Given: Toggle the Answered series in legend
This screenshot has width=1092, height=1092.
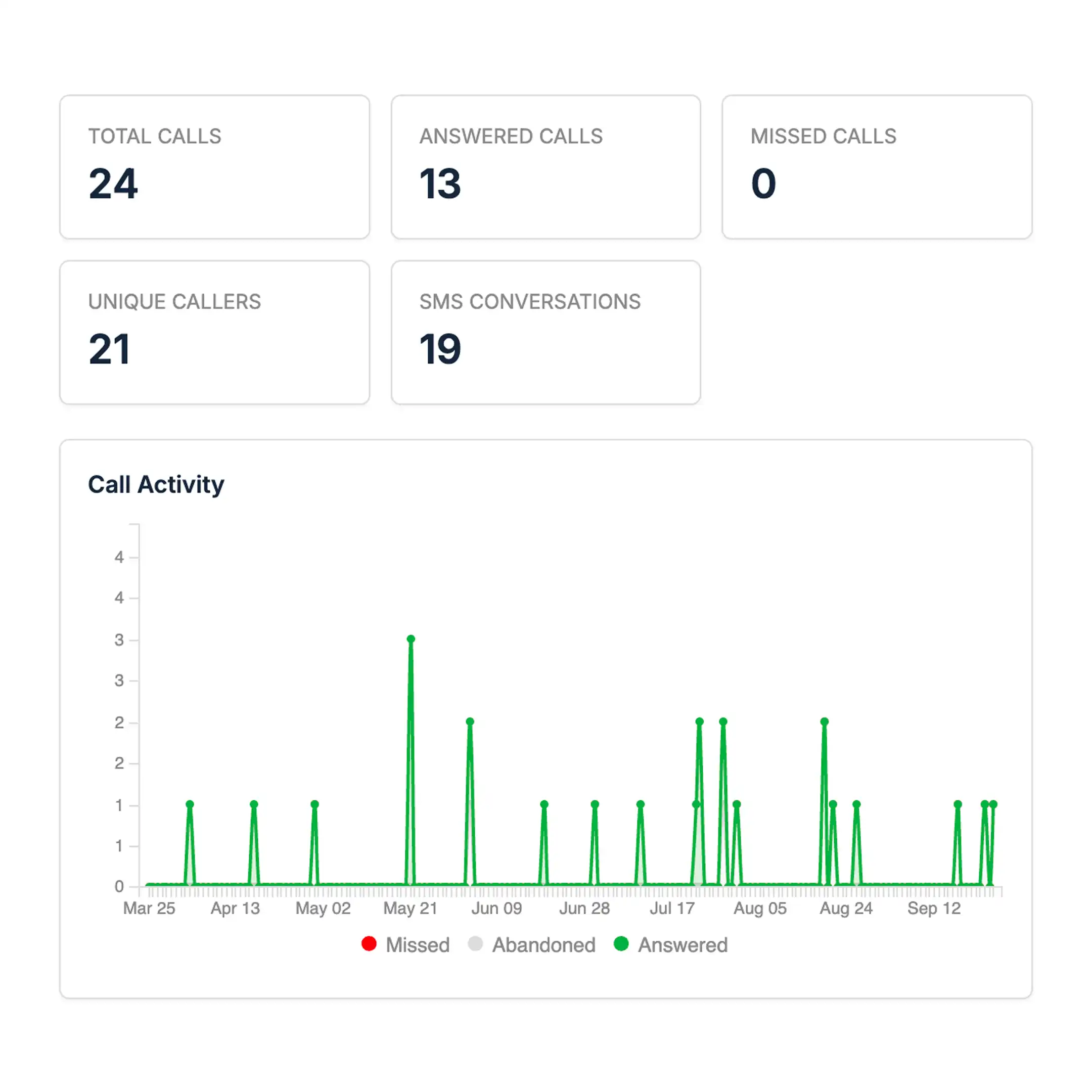Looking at the screenshot, I should click(671, 945).
